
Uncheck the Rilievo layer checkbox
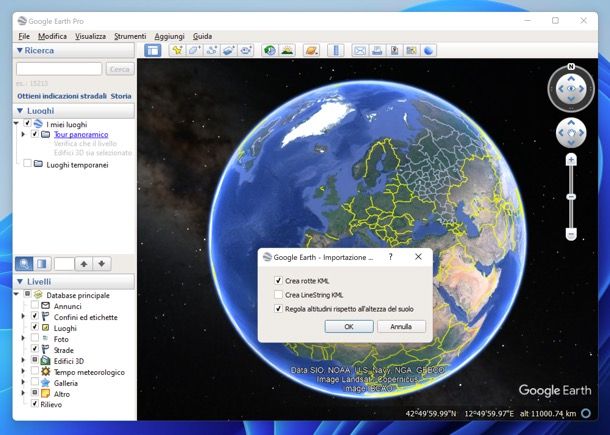[x=35, y=403]
